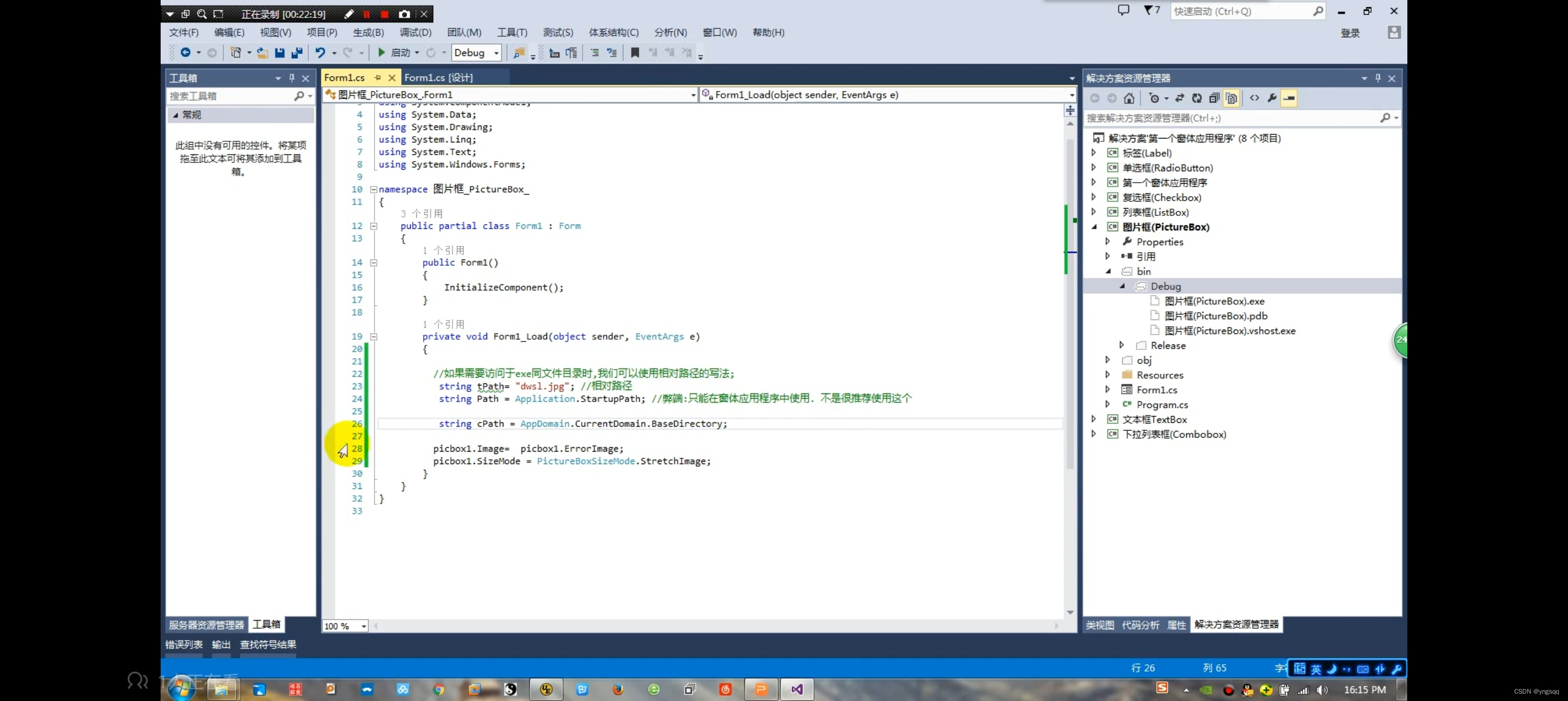Image resolution: width=1568 pixels, height=701 pixels.
Task: Click the feedback speech bubble icon
Action: (x=1123, y=10)
